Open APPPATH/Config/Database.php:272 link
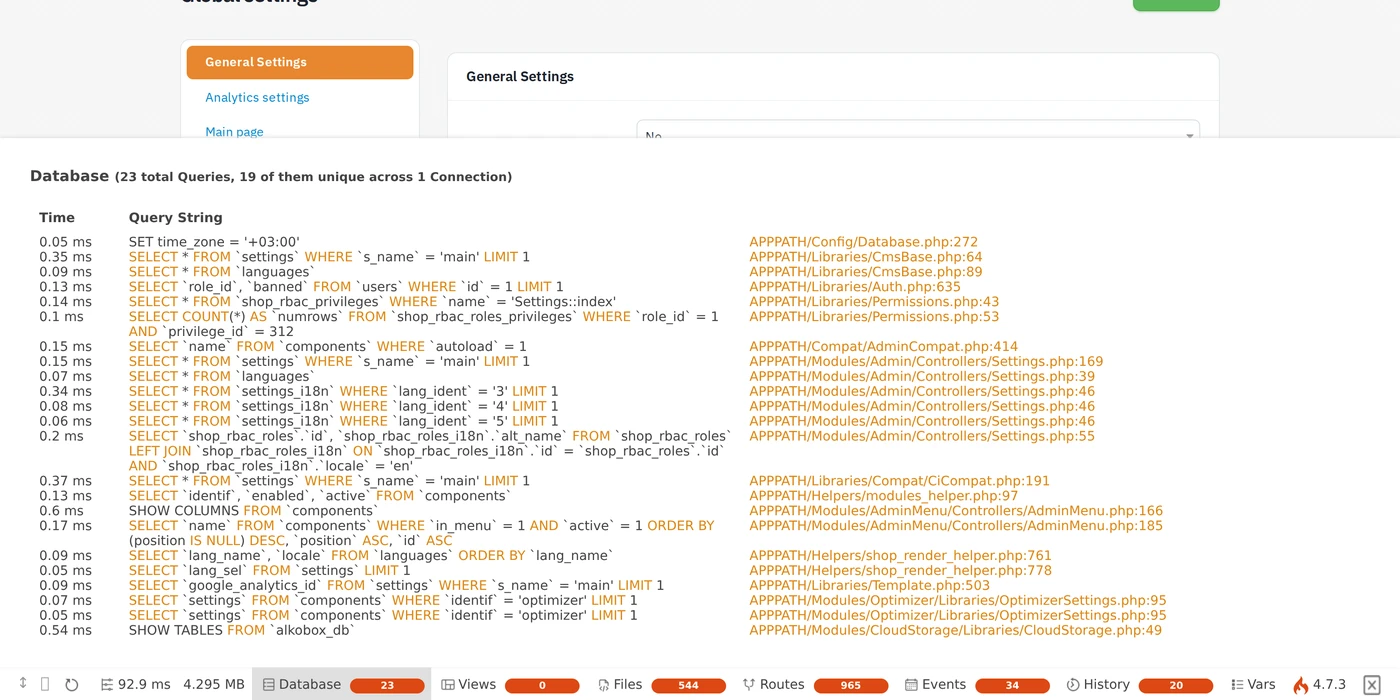The width and height of the screenshot is (1400, 700). [863, 242]
